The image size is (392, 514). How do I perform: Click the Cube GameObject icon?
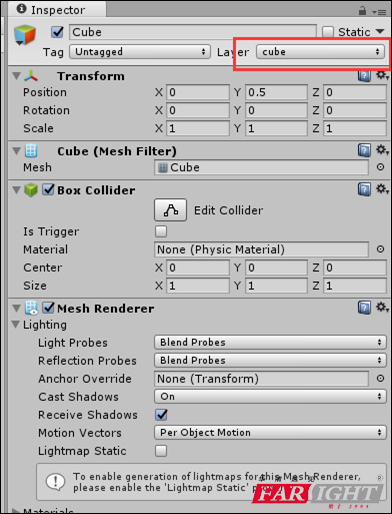tap(24, 35)
